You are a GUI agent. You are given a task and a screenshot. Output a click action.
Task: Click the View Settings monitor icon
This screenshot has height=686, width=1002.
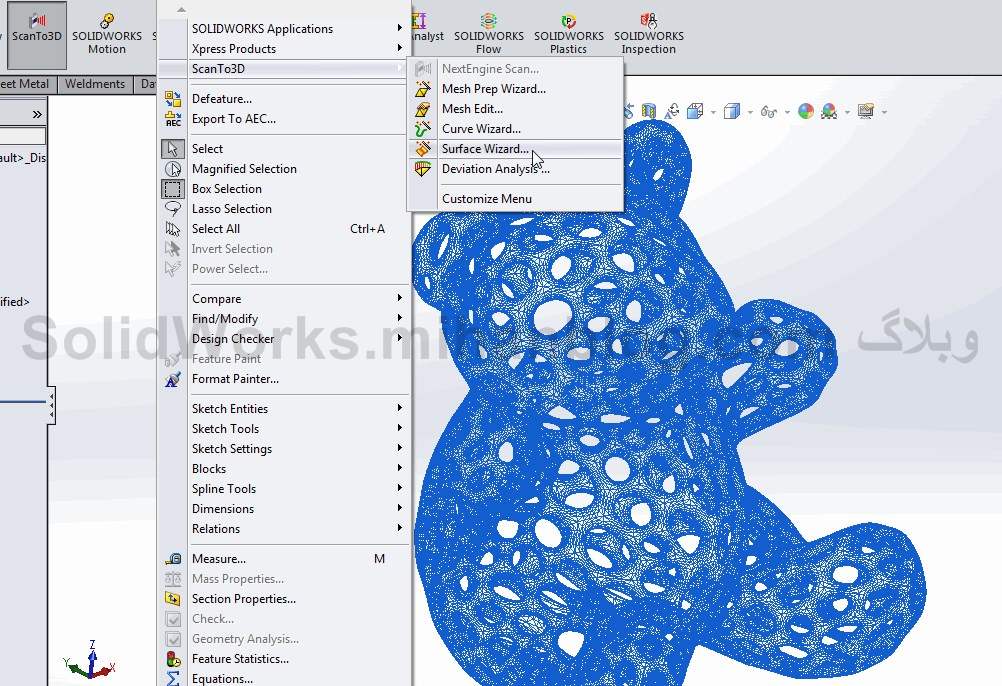pyautogui.click(x=866, y=112)
